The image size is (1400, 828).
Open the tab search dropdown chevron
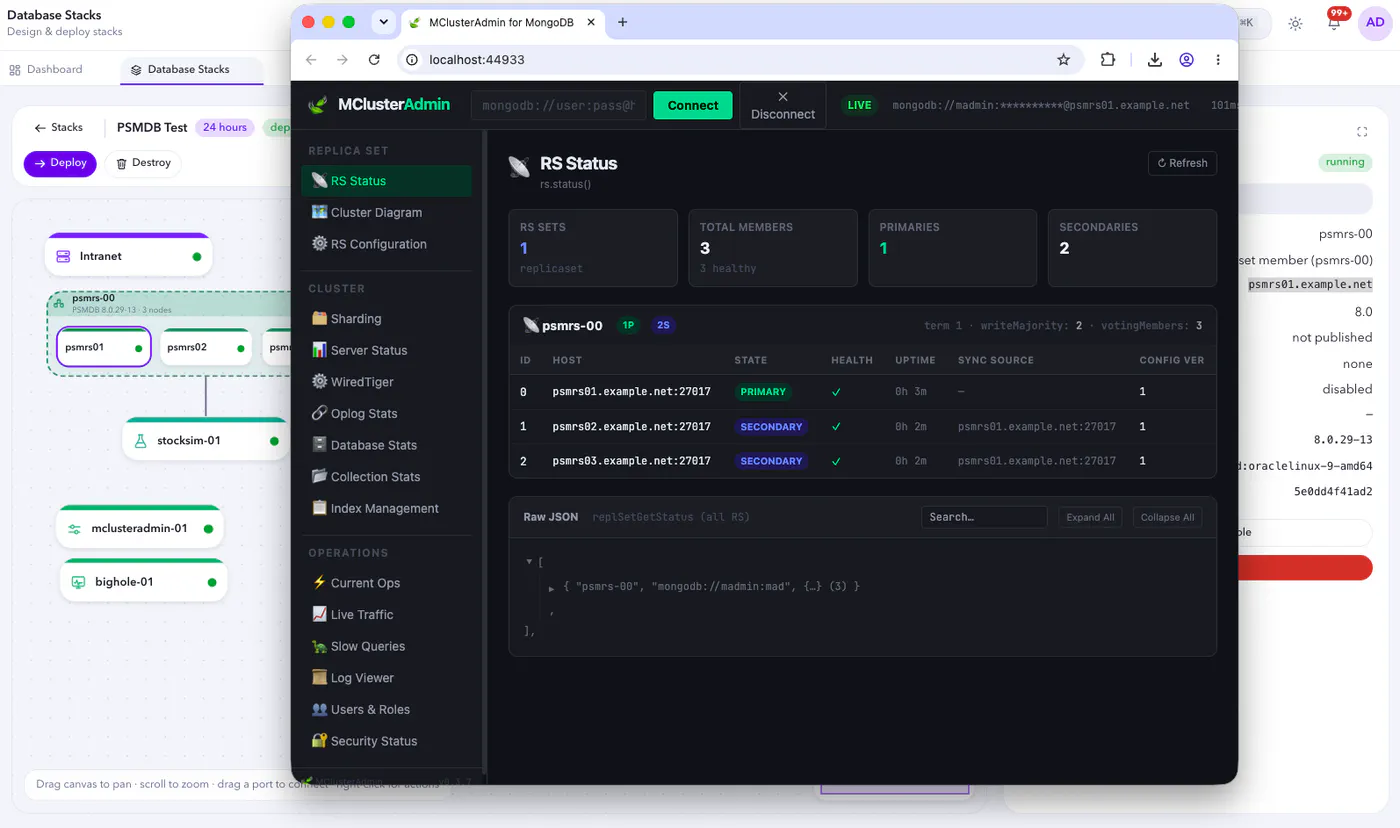pos(383,22)
